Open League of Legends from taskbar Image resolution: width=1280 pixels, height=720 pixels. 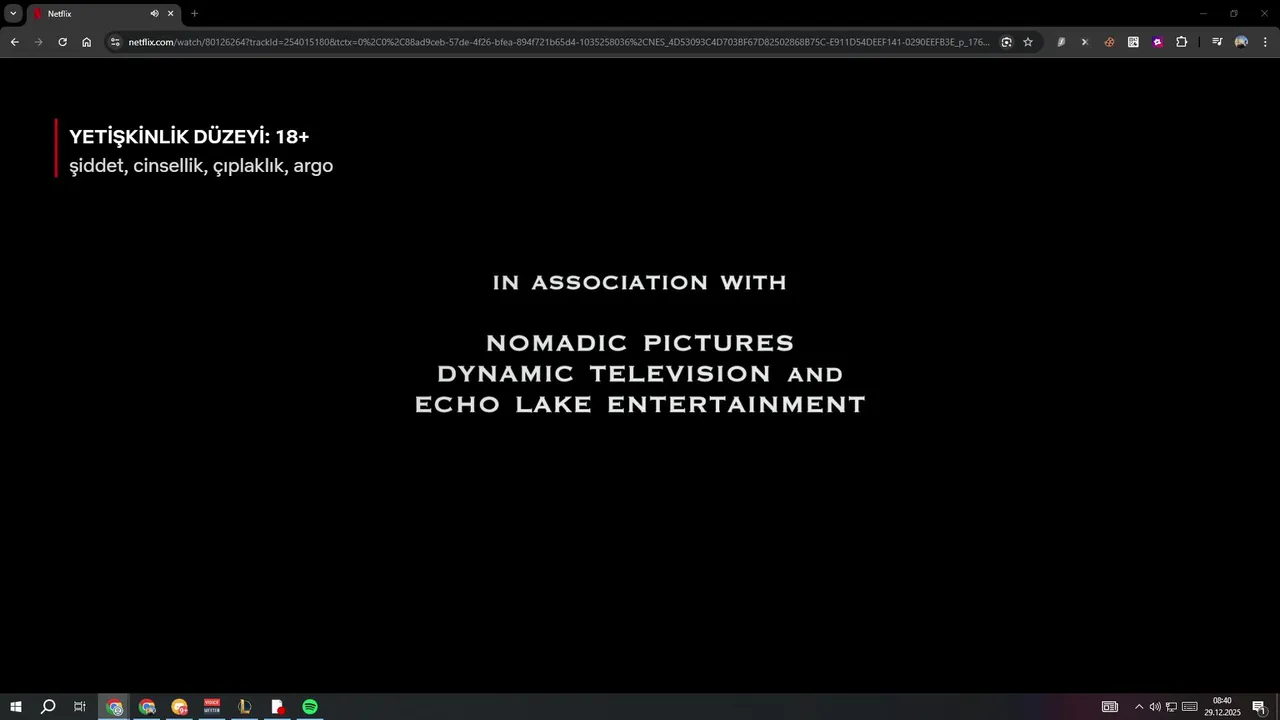coord(244,707)
